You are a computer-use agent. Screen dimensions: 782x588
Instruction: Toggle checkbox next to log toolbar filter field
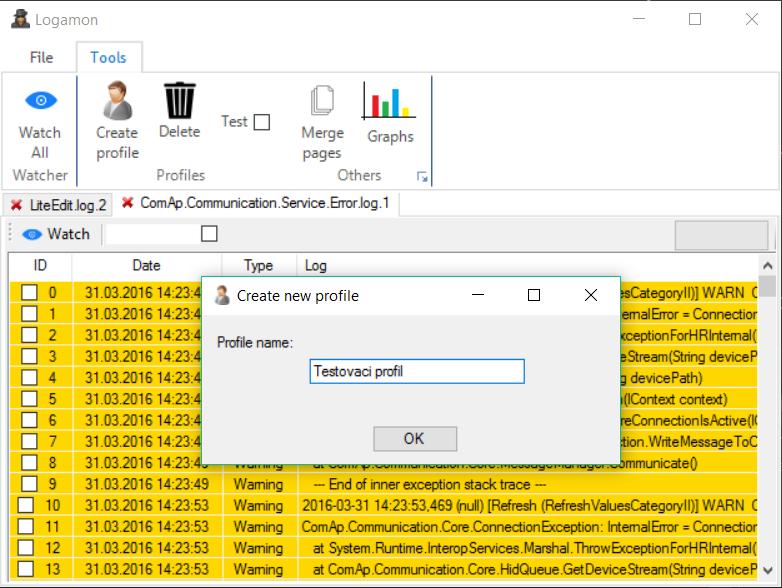[209, 233]
